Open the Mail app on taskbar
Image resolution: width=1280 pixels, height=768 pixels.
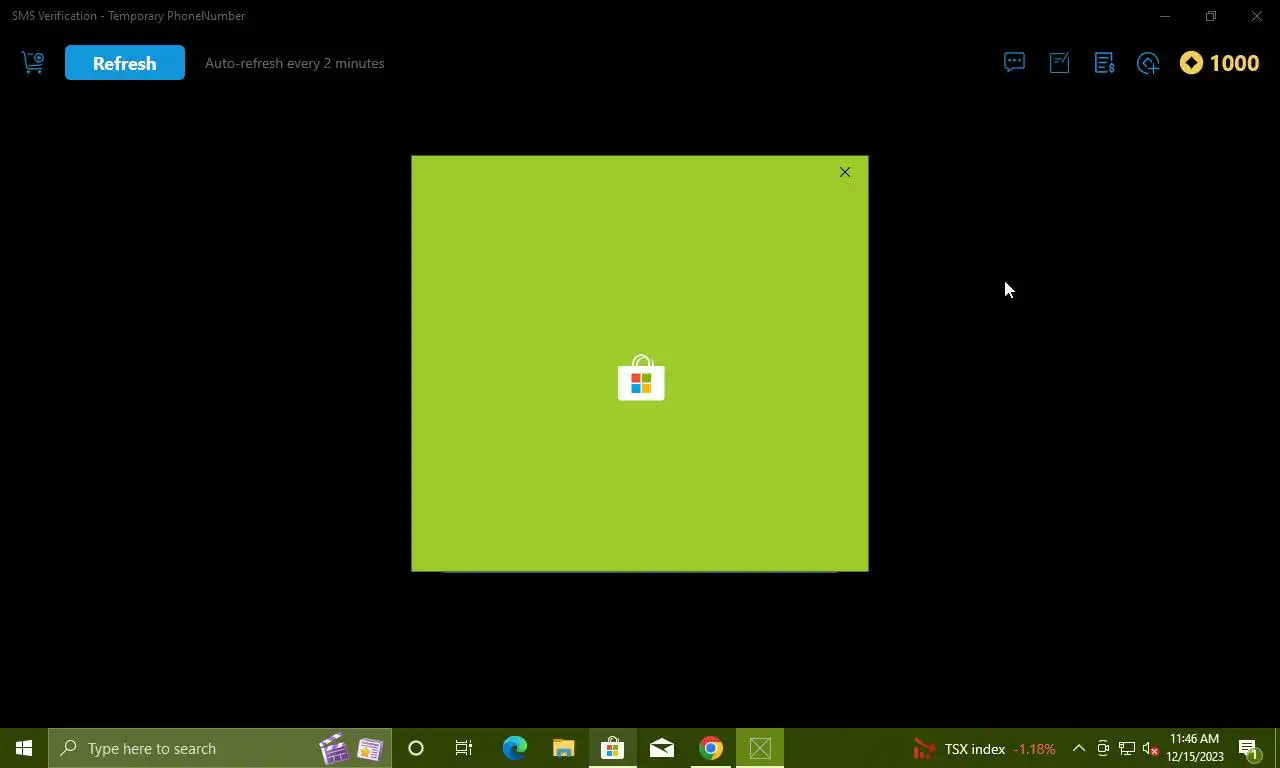click(661, 748)
